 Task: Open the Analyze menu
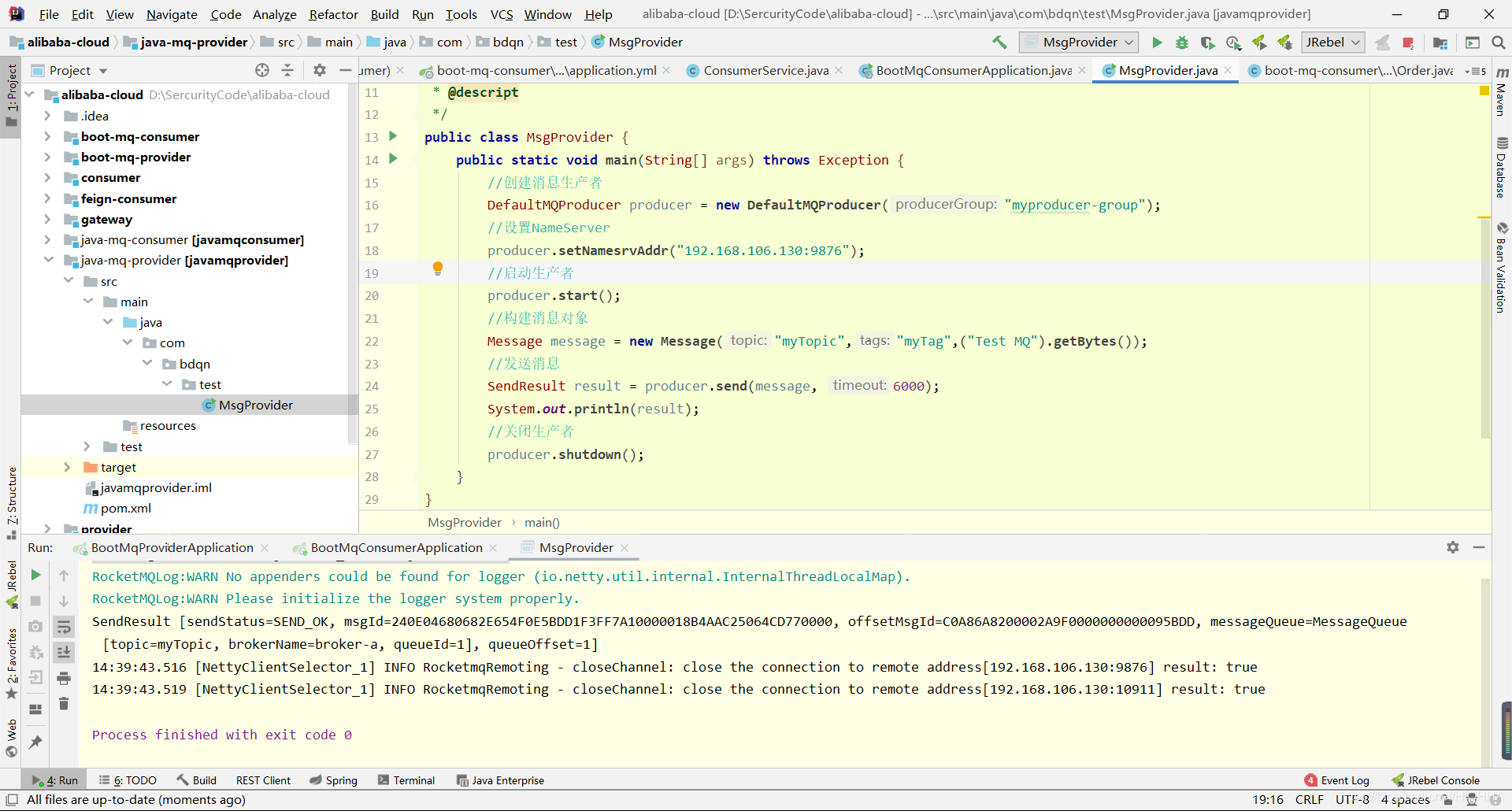(274, 14)
